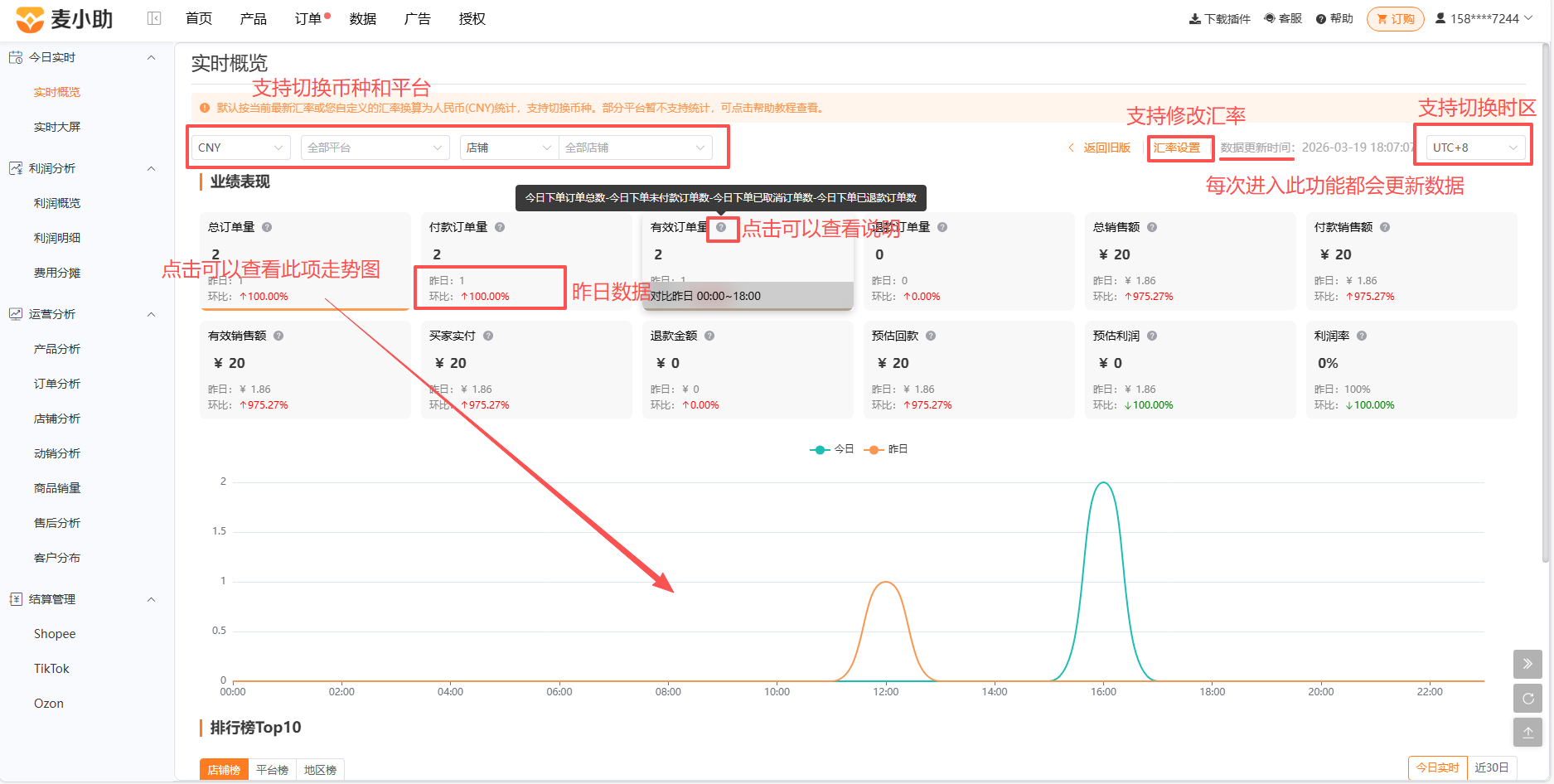Open the CNY currency dropdown

241,148
